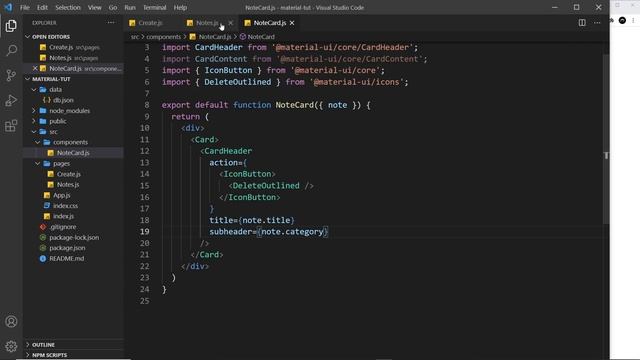Open package.json in file tree

pyautogui.click(x=67, y=248)
